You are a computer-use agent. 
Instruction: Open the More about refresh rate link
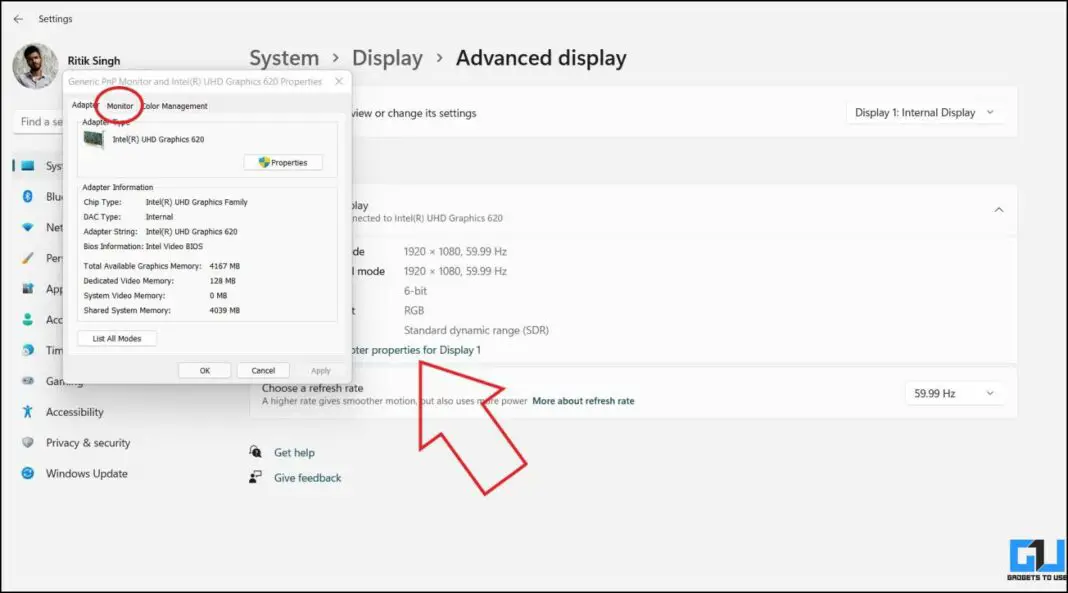point(584,400)
